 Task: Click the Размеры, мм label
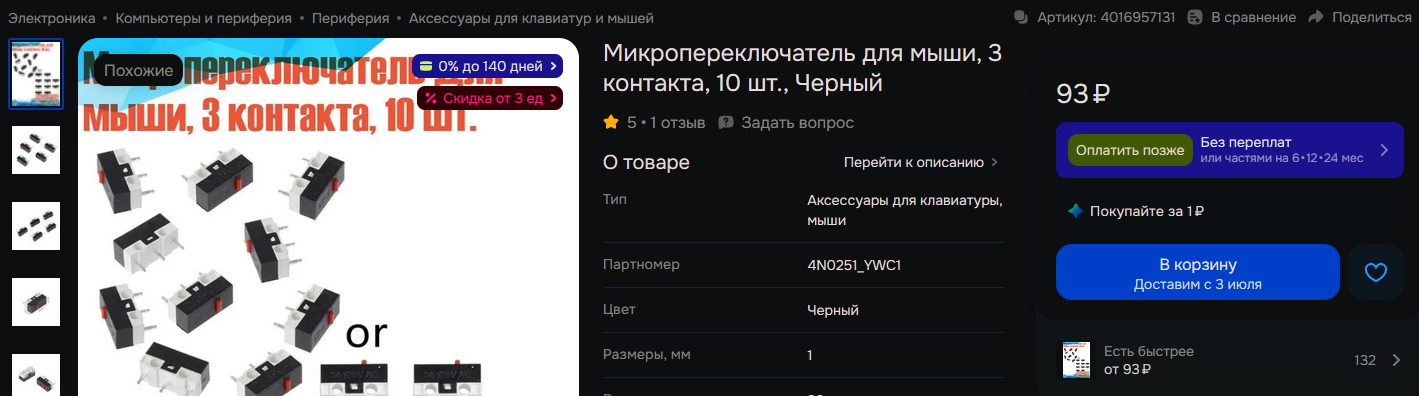(x=647, y=355)
